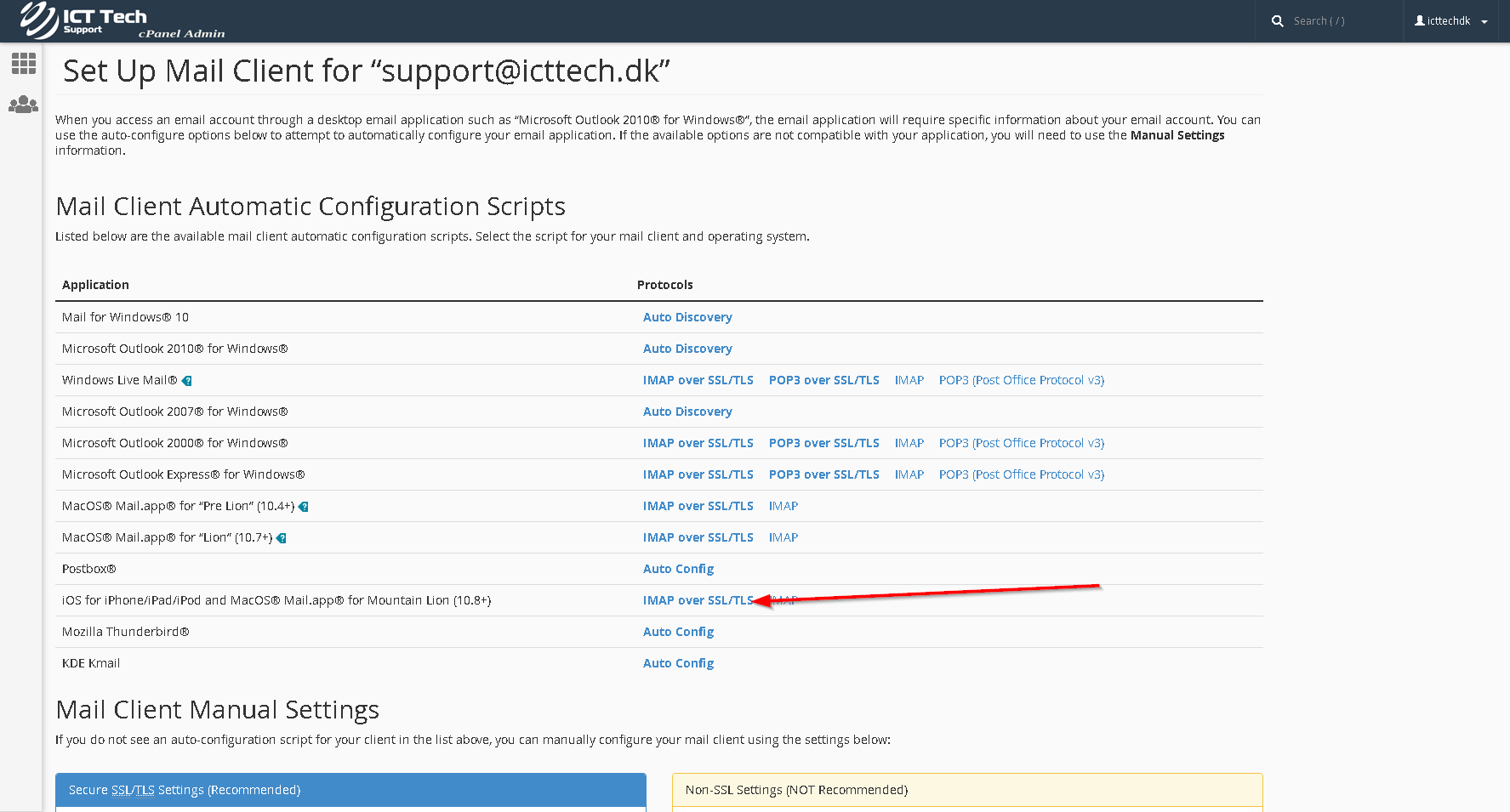Click help icon next to MacOS Mail.app Lion
This screenshot has height=812, width=1510.
(x=282, y=537)
